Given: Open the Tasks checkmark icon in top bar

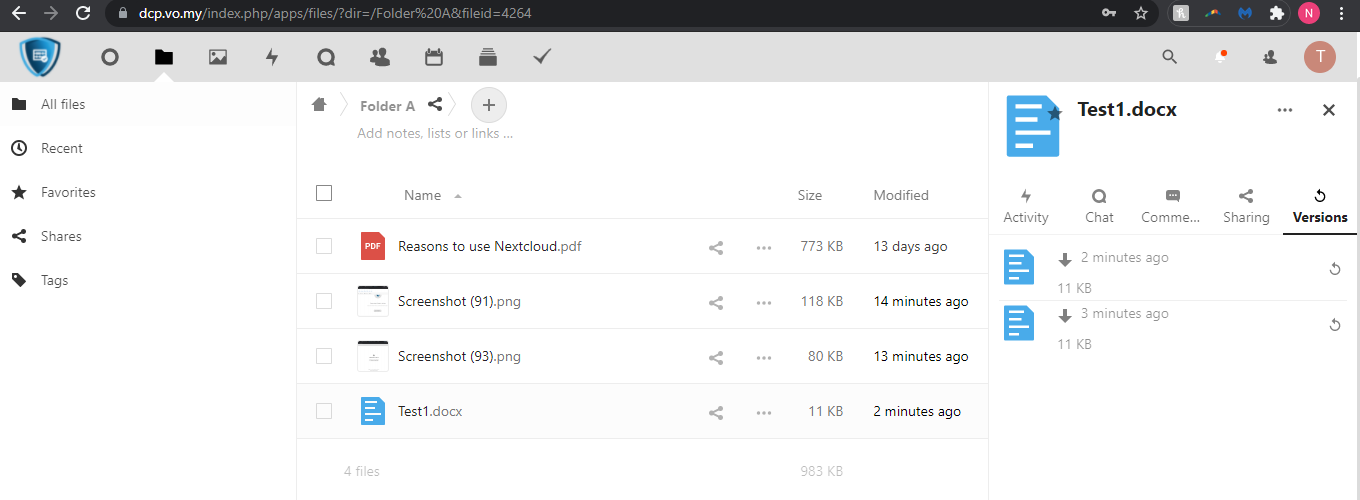Looking at the screenshot, I should pos(542,57).
